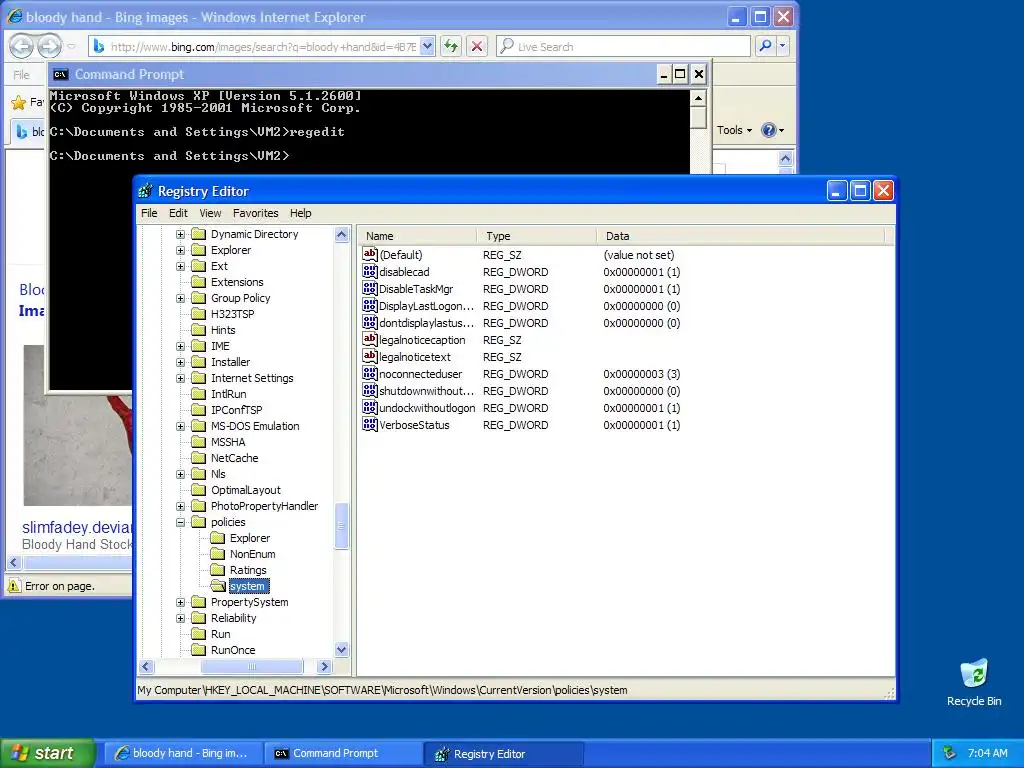Click the tree pane horizontal scroll-right arrow
1024x768 pixels.
(324, 666)
